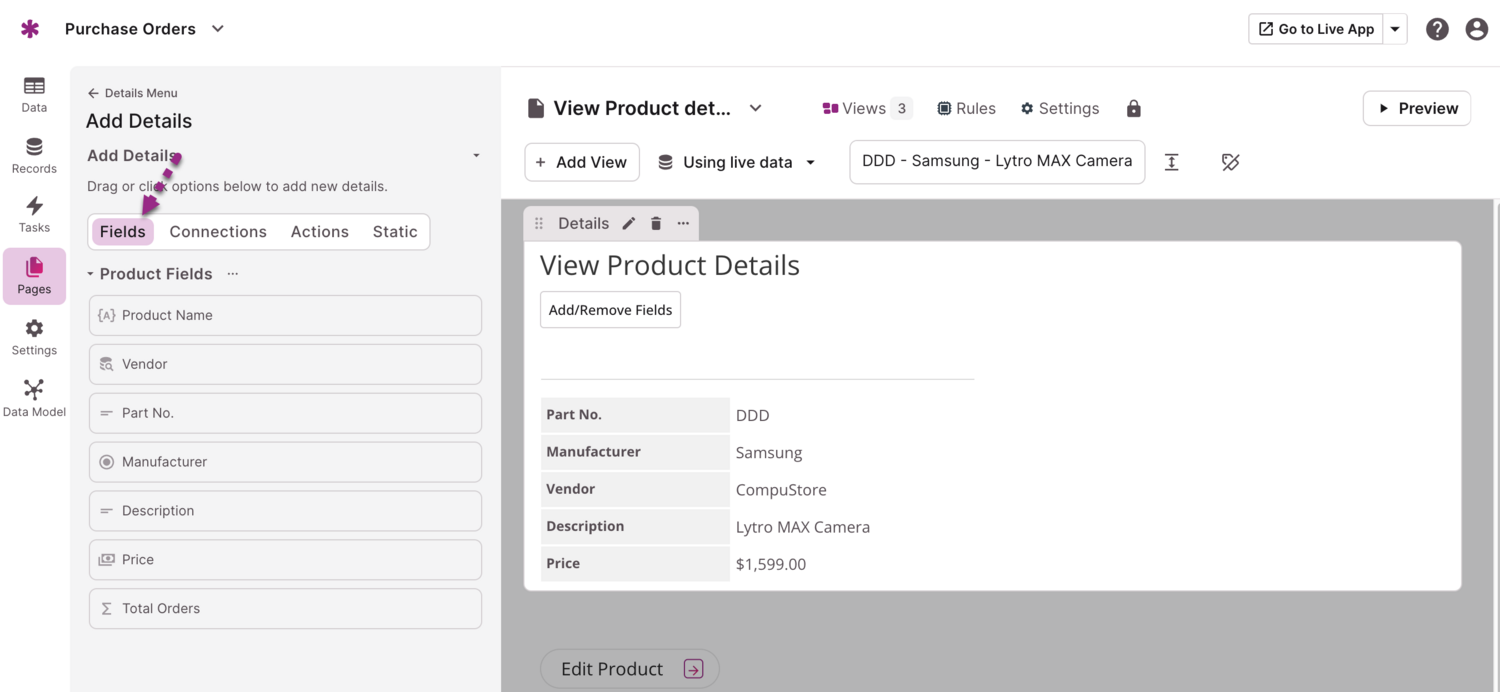This screenshot has width=1500, height=692.
Task: Switch to the Connections tab
Action: click(x=218, y=232)
